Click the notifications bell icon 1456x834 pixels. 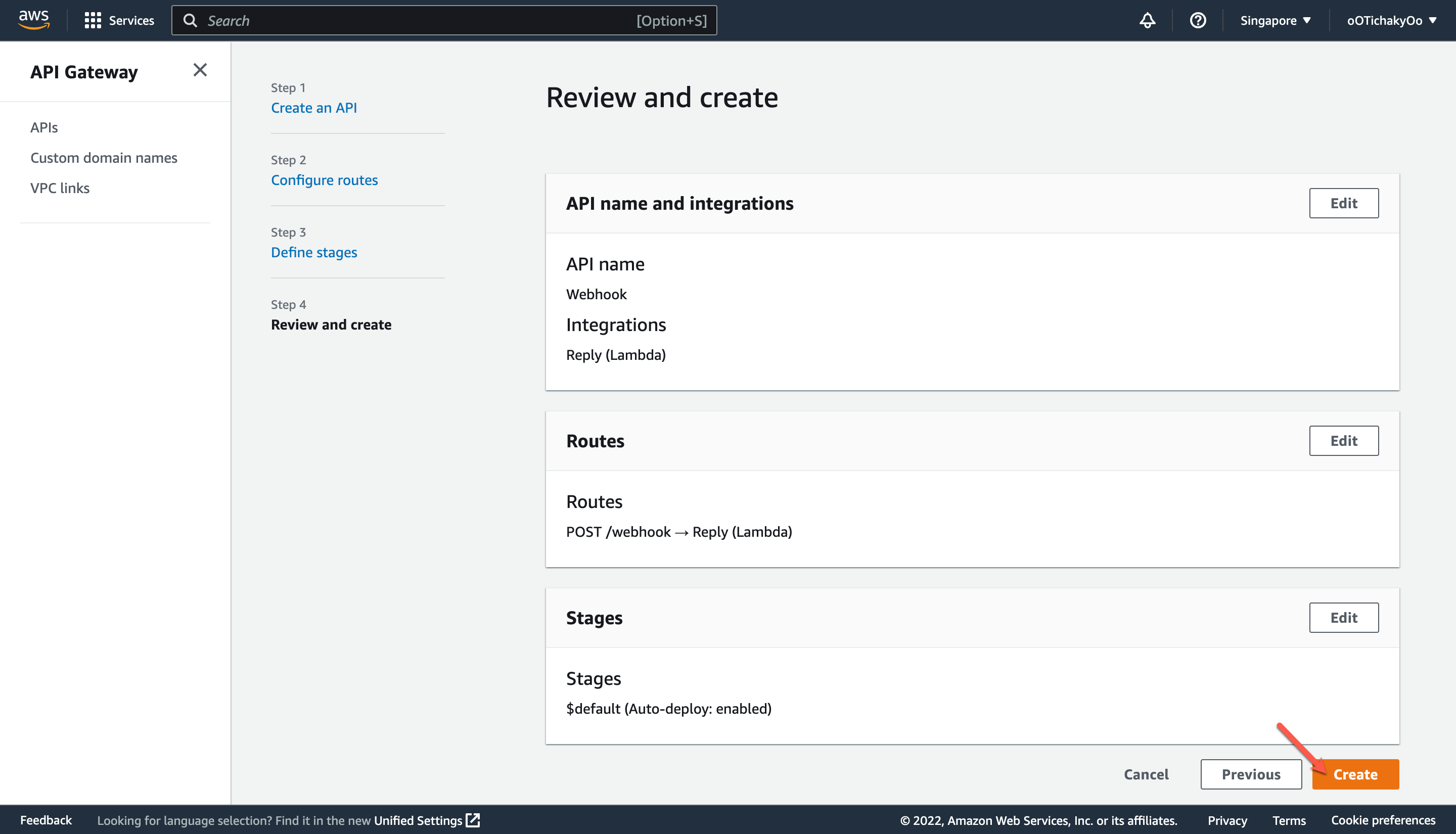(1147, 20)
